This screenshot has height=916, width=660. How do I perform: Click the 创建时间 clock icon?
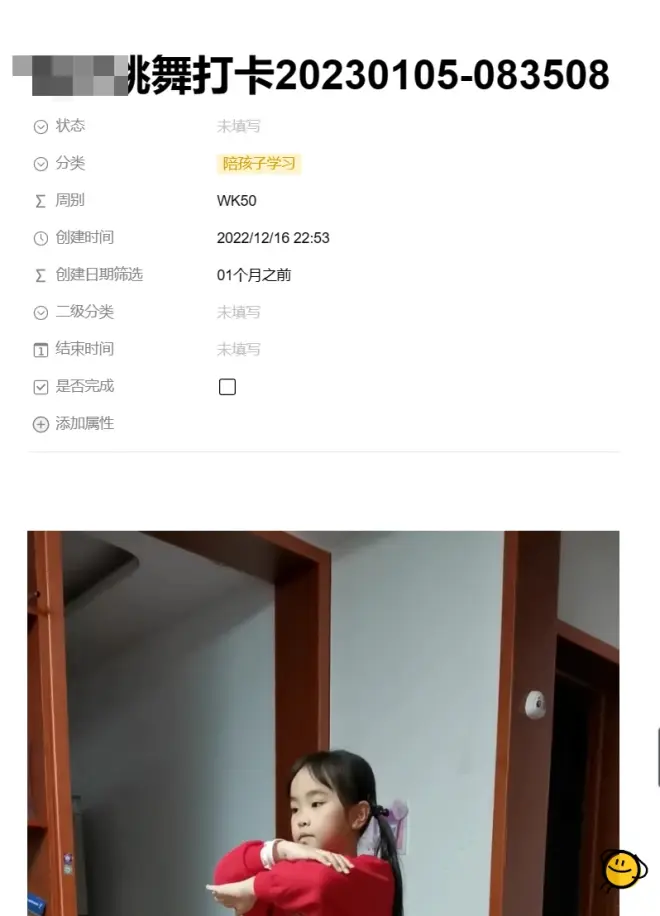(40, 238)
